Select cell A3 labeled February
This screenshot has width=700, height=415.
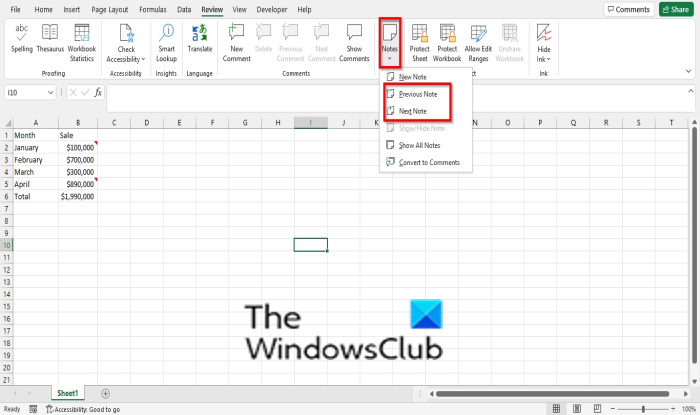36,160
